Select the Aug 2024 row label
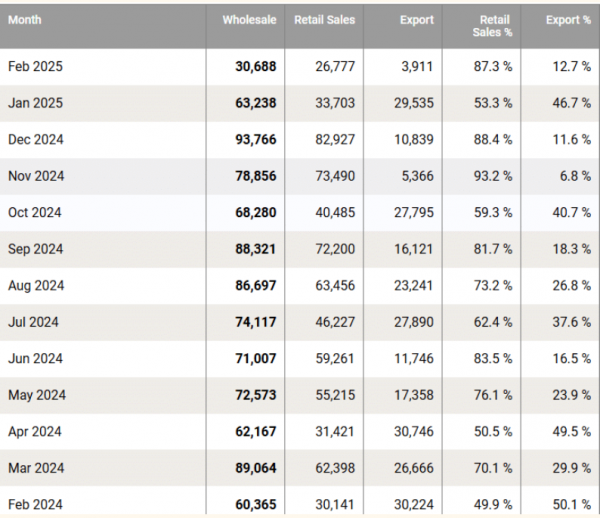The height and width of the screenshot is (518, 600). (x=36, y=285)
